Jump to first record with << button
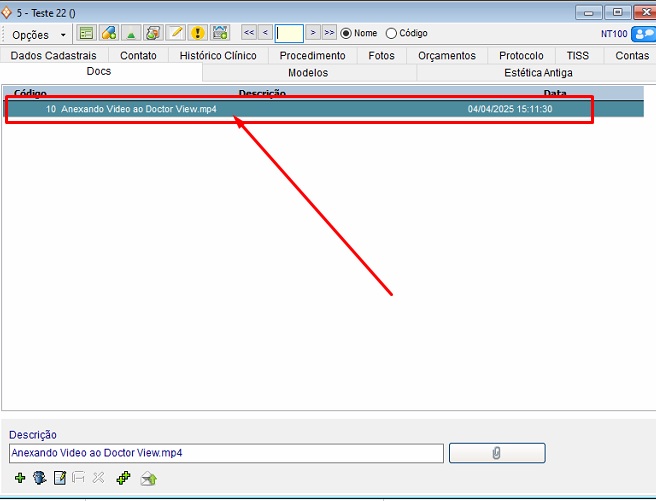 [249, 33]
